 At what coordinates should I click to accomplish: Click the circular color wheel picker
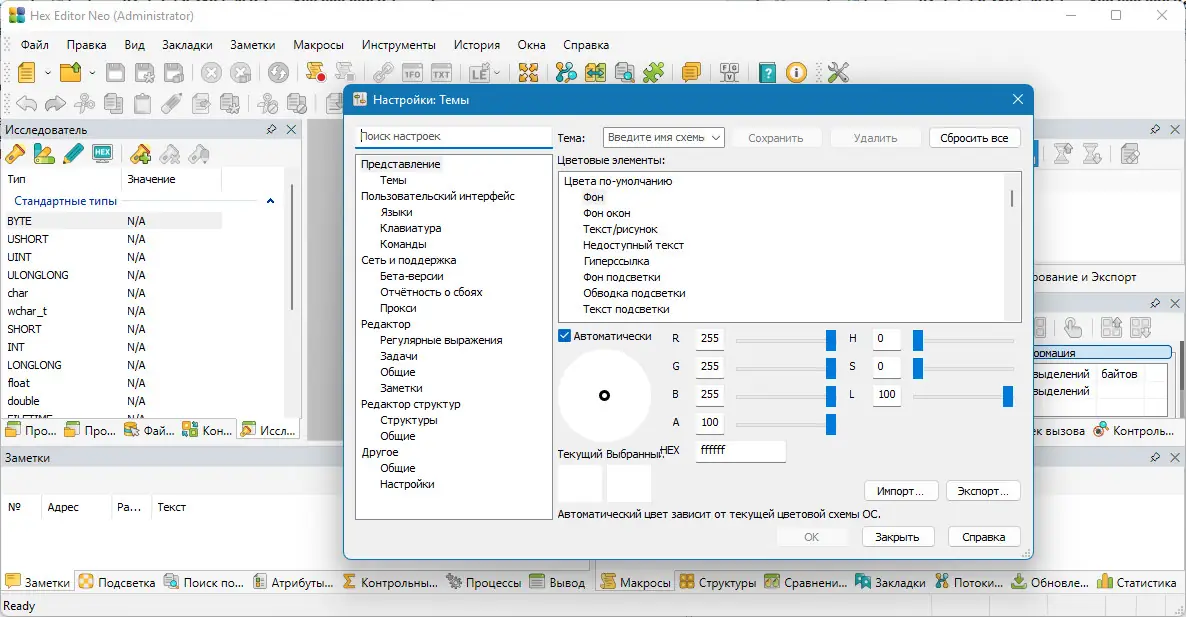point(604,395)
